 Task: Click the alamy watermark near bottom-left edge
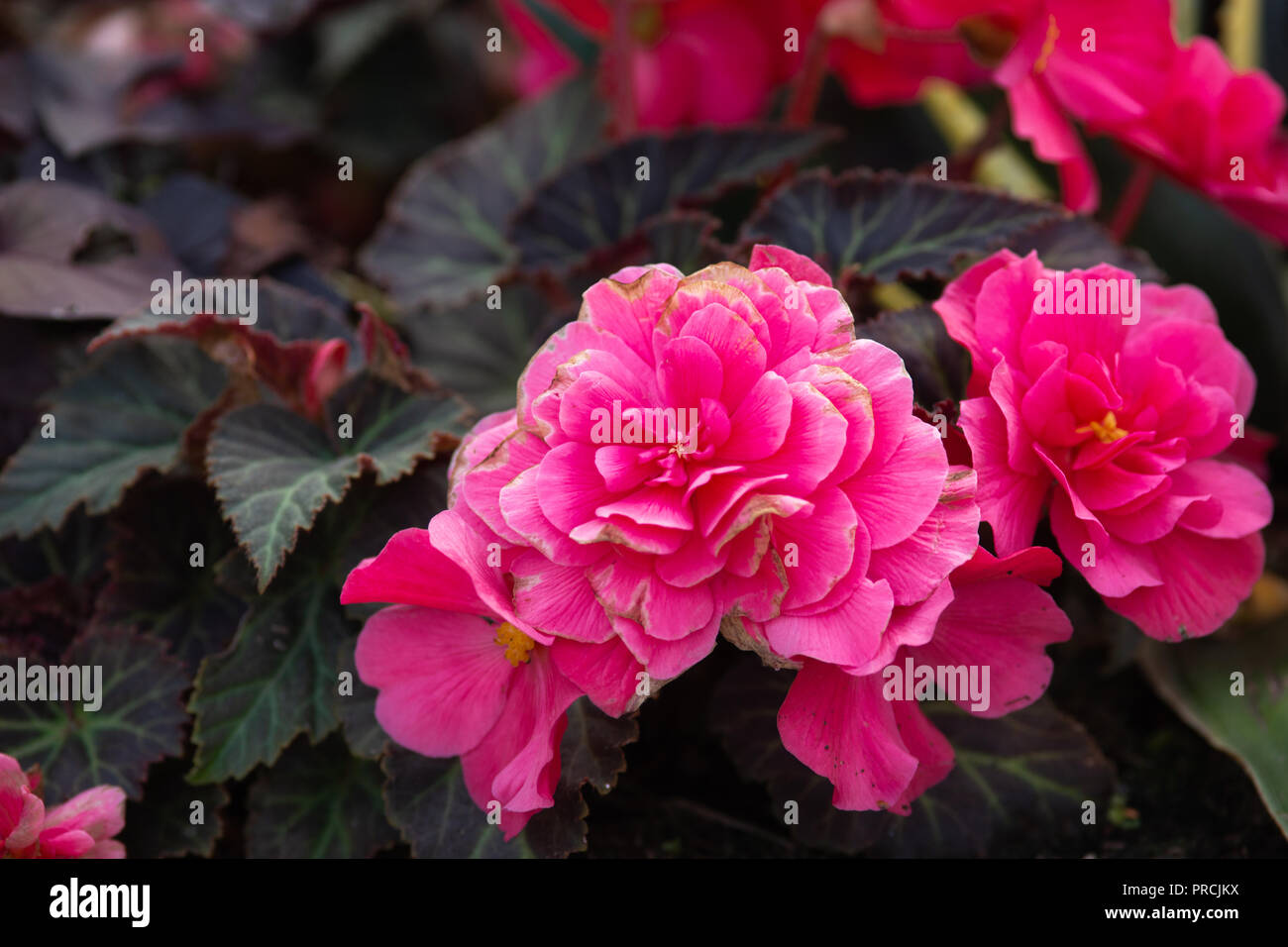(x=52, y=684)
